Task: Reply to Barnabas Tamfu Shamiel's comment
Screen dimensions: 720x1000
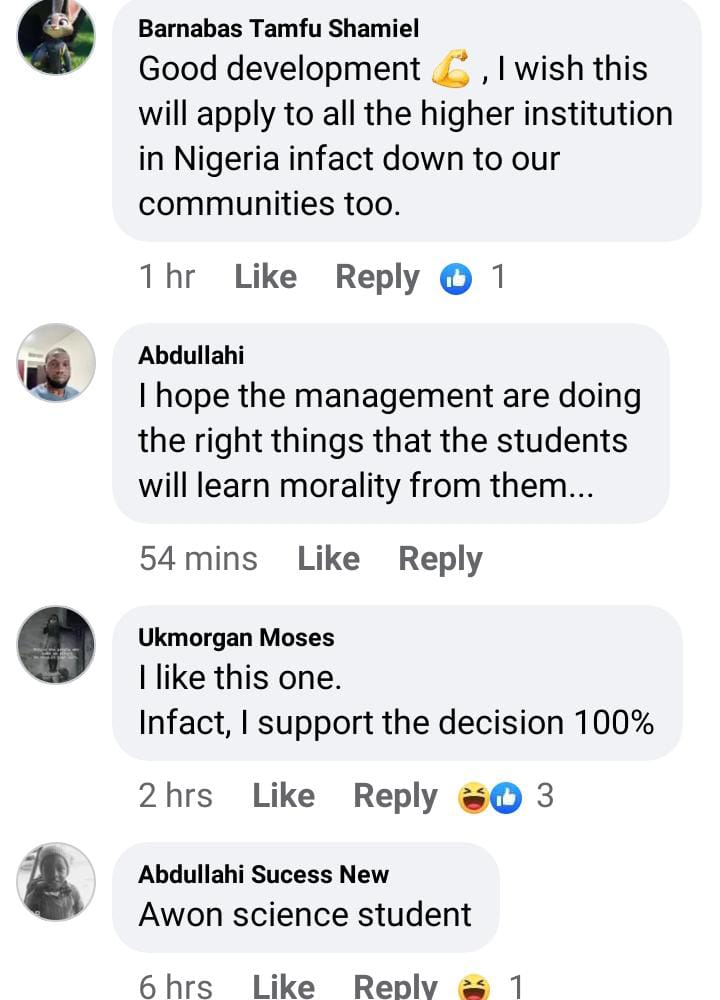Action: coord(377,277)
